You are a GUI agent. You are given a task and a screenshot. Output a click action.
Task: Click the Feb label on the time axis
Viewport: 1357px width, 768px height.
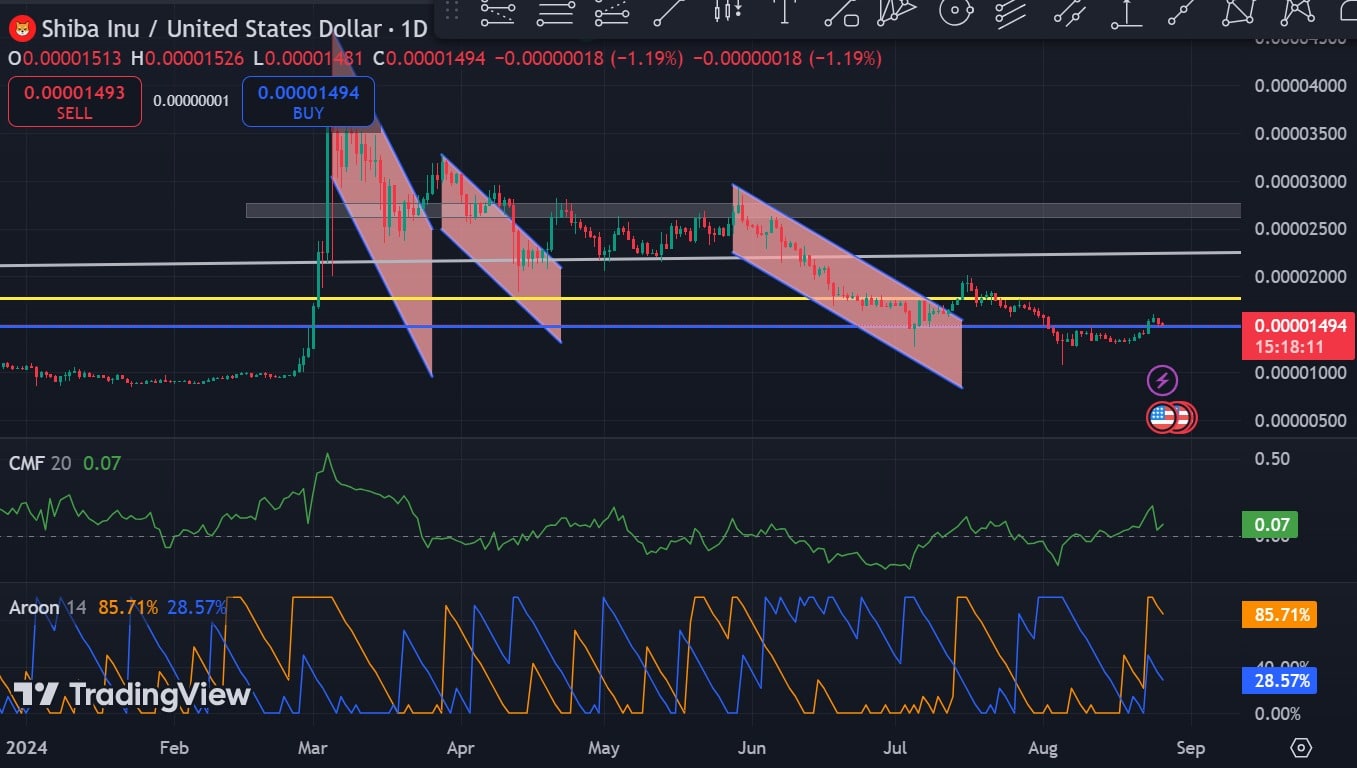click(174, 748)
